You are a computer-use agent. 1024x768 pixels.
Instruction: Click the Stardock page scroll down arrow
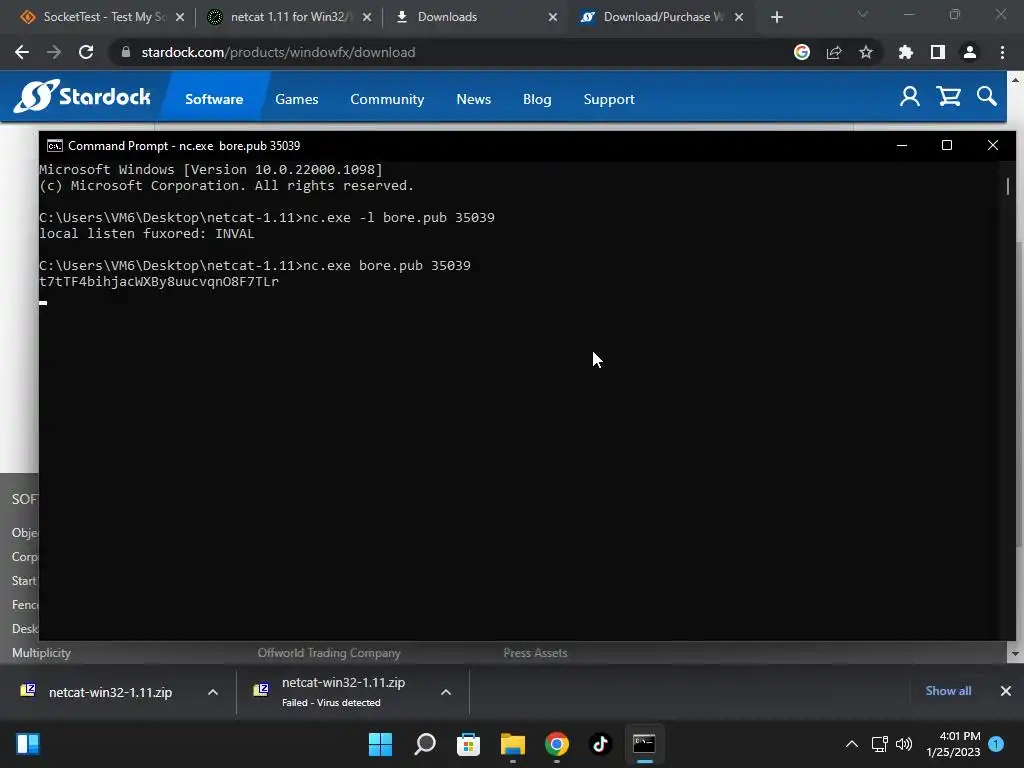coord(1015,654)
